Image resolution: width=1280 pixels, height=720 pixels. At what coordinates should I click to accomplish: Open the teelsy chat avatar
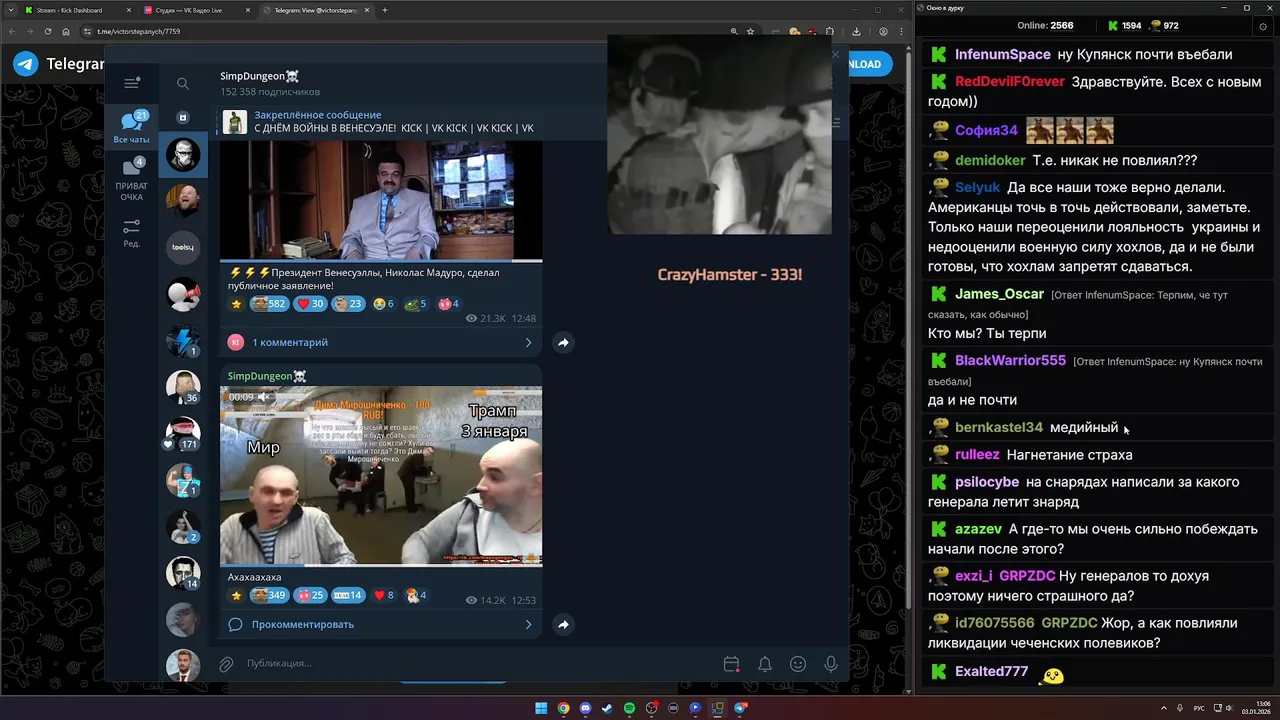click(183, 247)
